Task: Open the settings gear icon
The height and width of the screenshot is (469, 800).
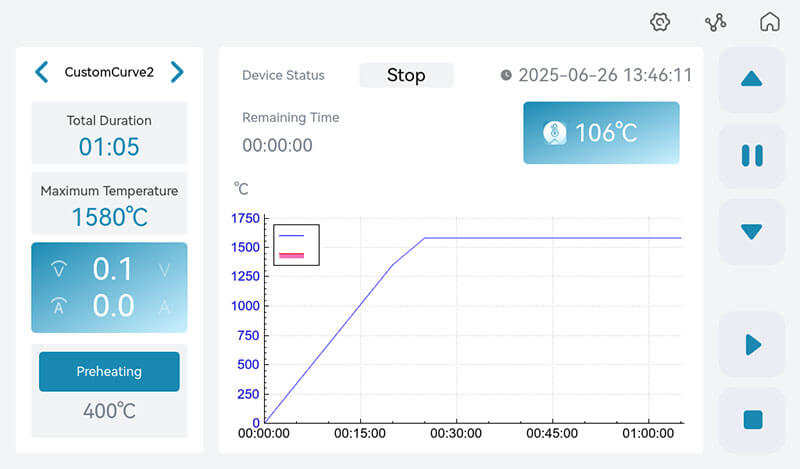Action: coord(659,22)
